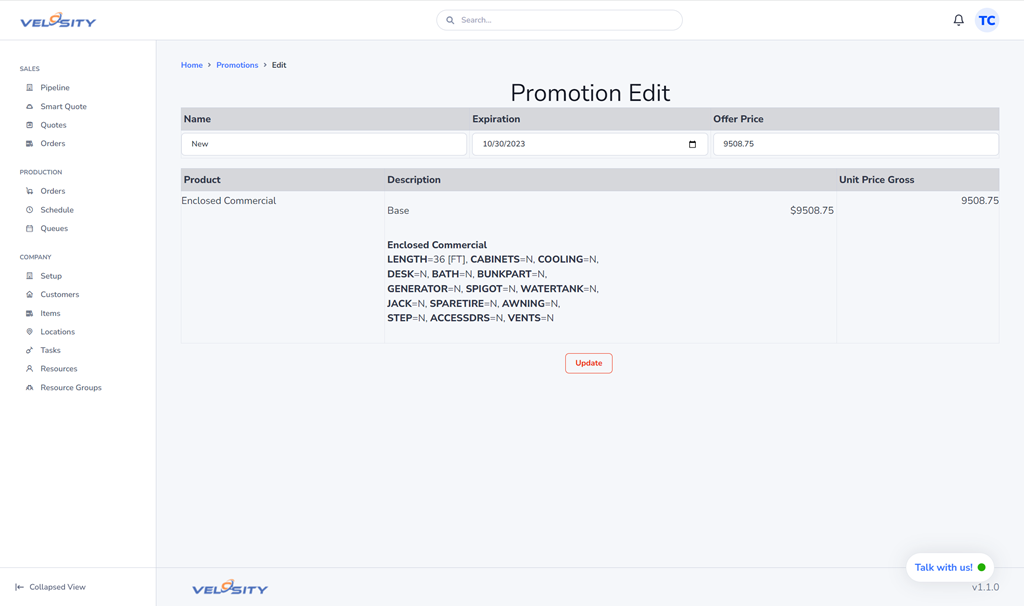The height and width of the screenshot is (606, 1024).
Task: Focus the Offer Price input field
Action: (x=855, y=144)
